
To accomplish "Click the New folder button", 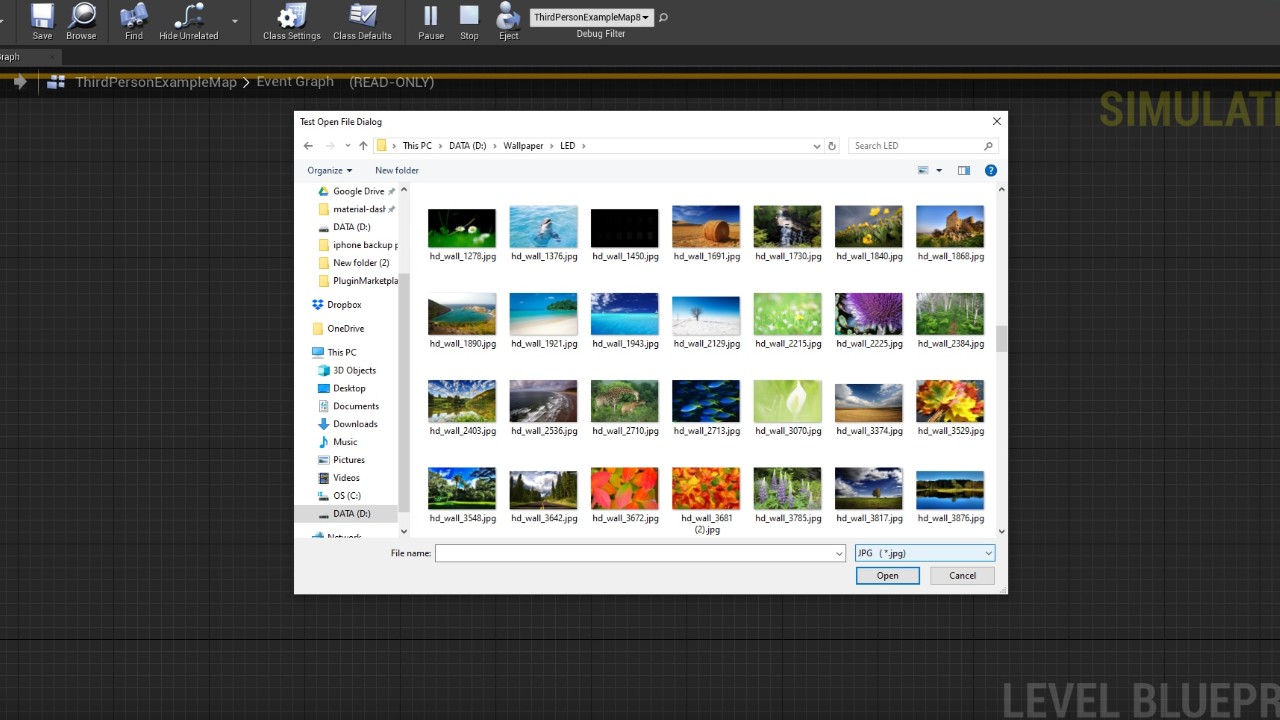I will (x=396, y=170).
